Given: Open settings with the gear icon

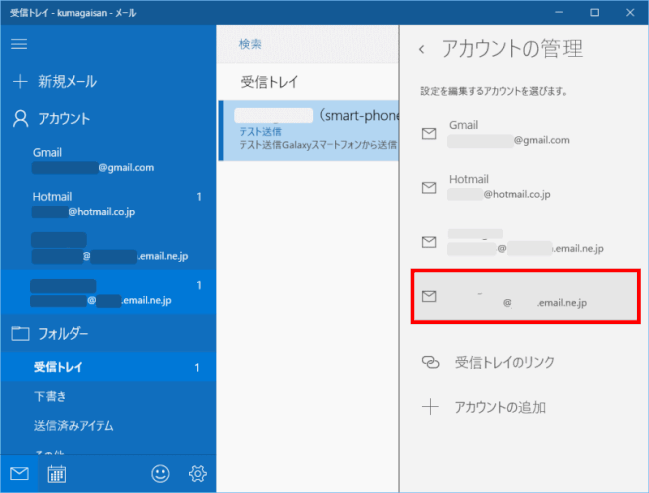Looking at the screenshot, I should [197, 474].
